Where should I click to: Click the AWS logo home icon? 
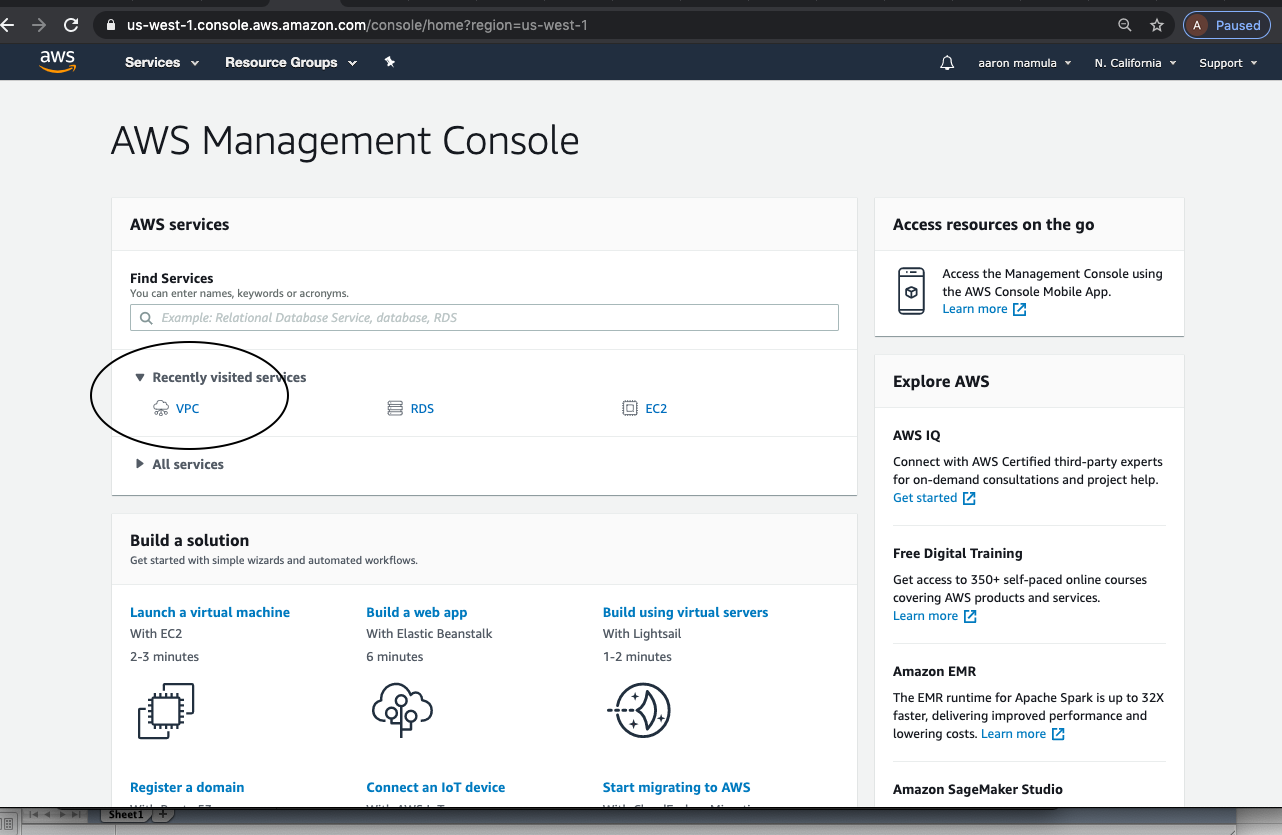(x=57, y=62)
